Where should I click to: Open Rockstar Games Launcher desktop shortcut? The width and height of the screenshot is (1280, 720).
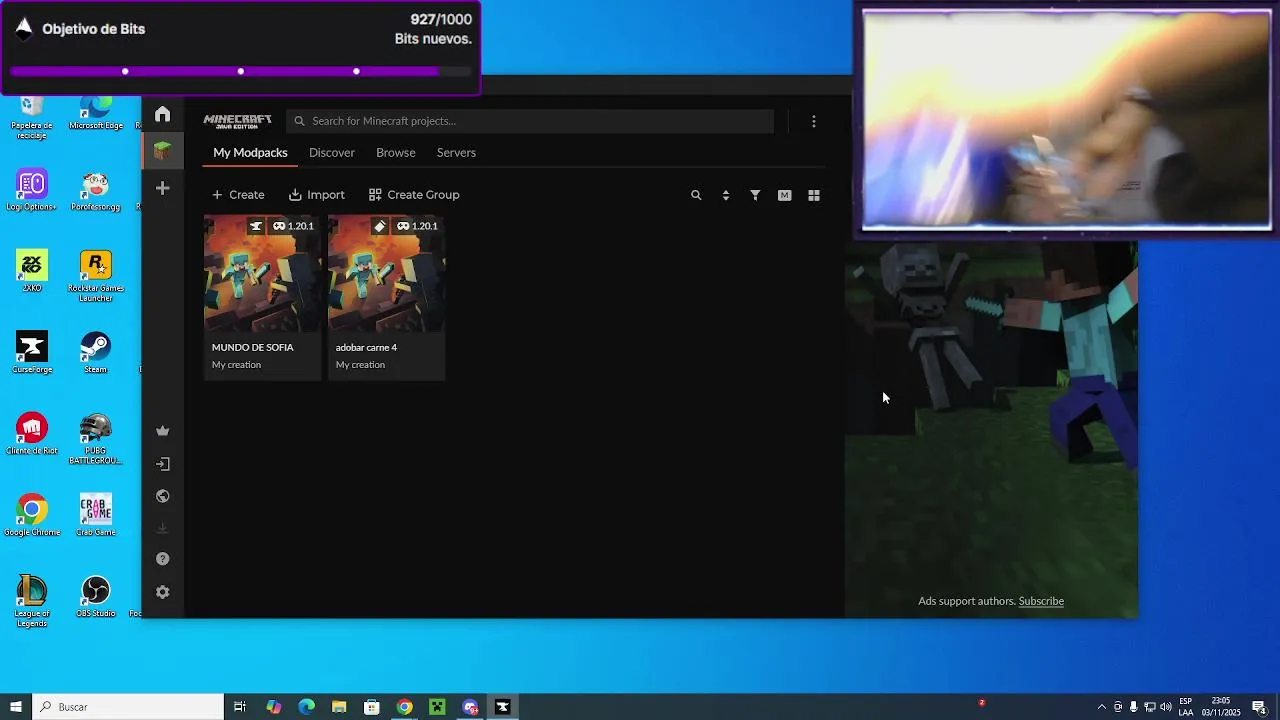click(95, 276)
